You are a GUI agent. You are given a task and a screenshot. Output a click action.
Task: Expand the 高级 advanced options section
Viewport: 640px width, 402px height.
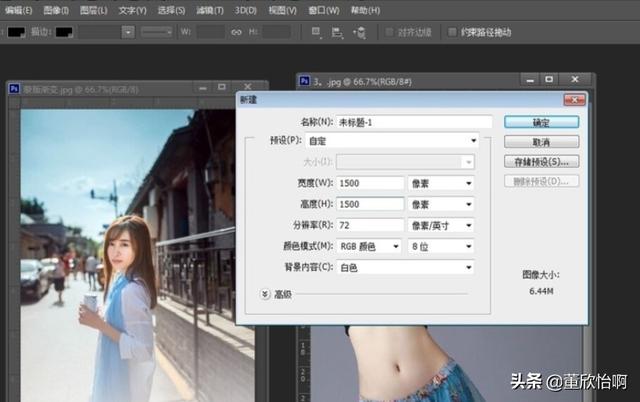pos(265,294)
